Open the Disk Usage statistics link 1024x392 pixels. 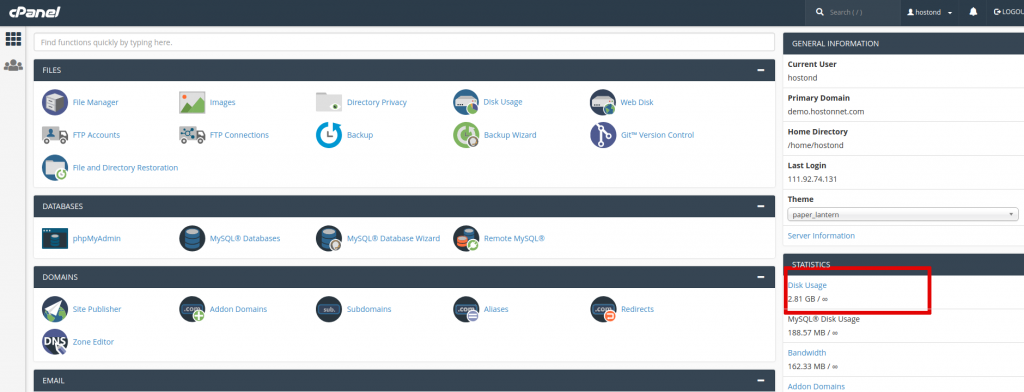click(807, 286)
